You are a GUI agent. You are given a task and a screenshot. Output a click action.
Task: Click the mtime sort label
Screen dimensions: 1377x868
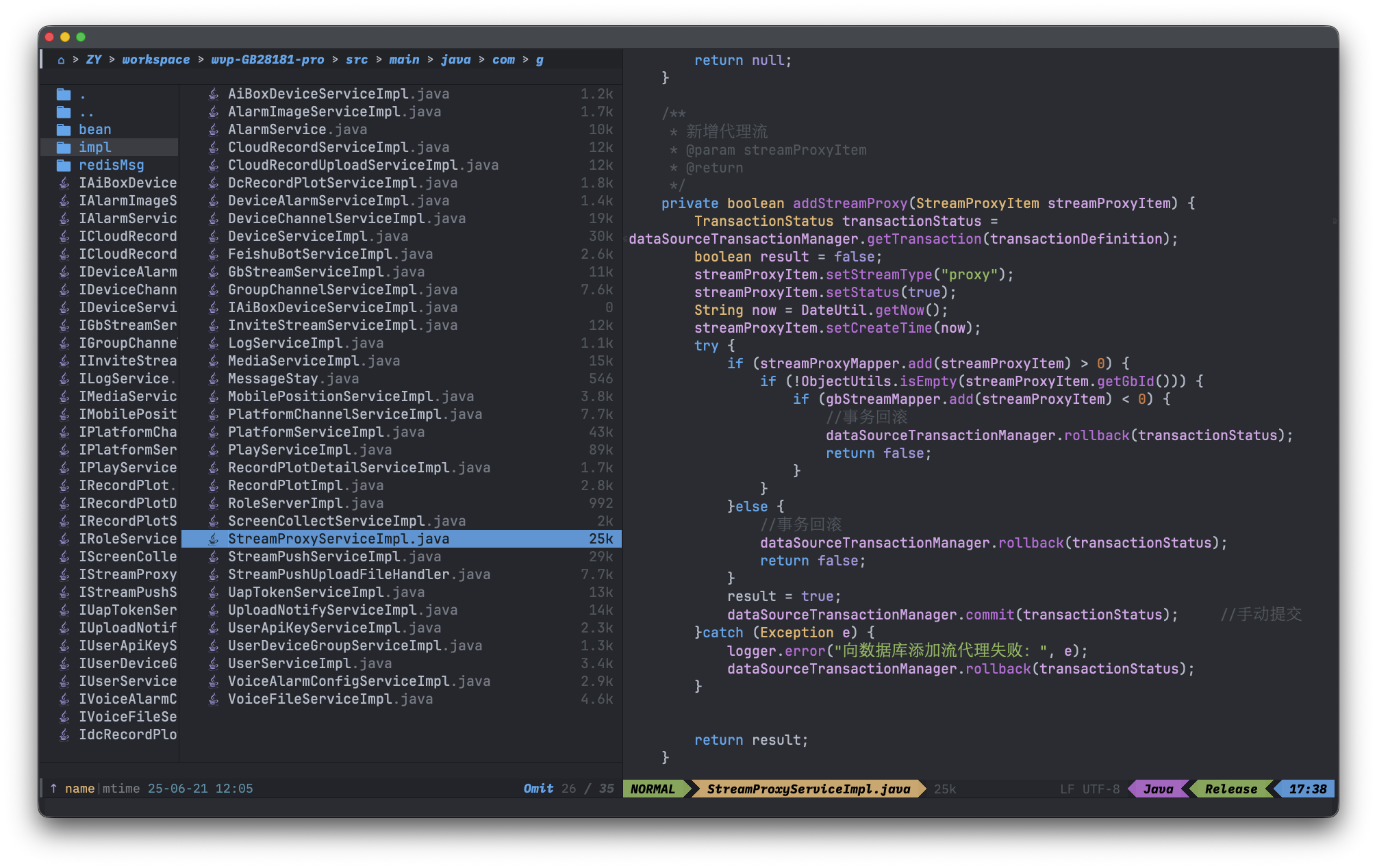coord(121,789)
